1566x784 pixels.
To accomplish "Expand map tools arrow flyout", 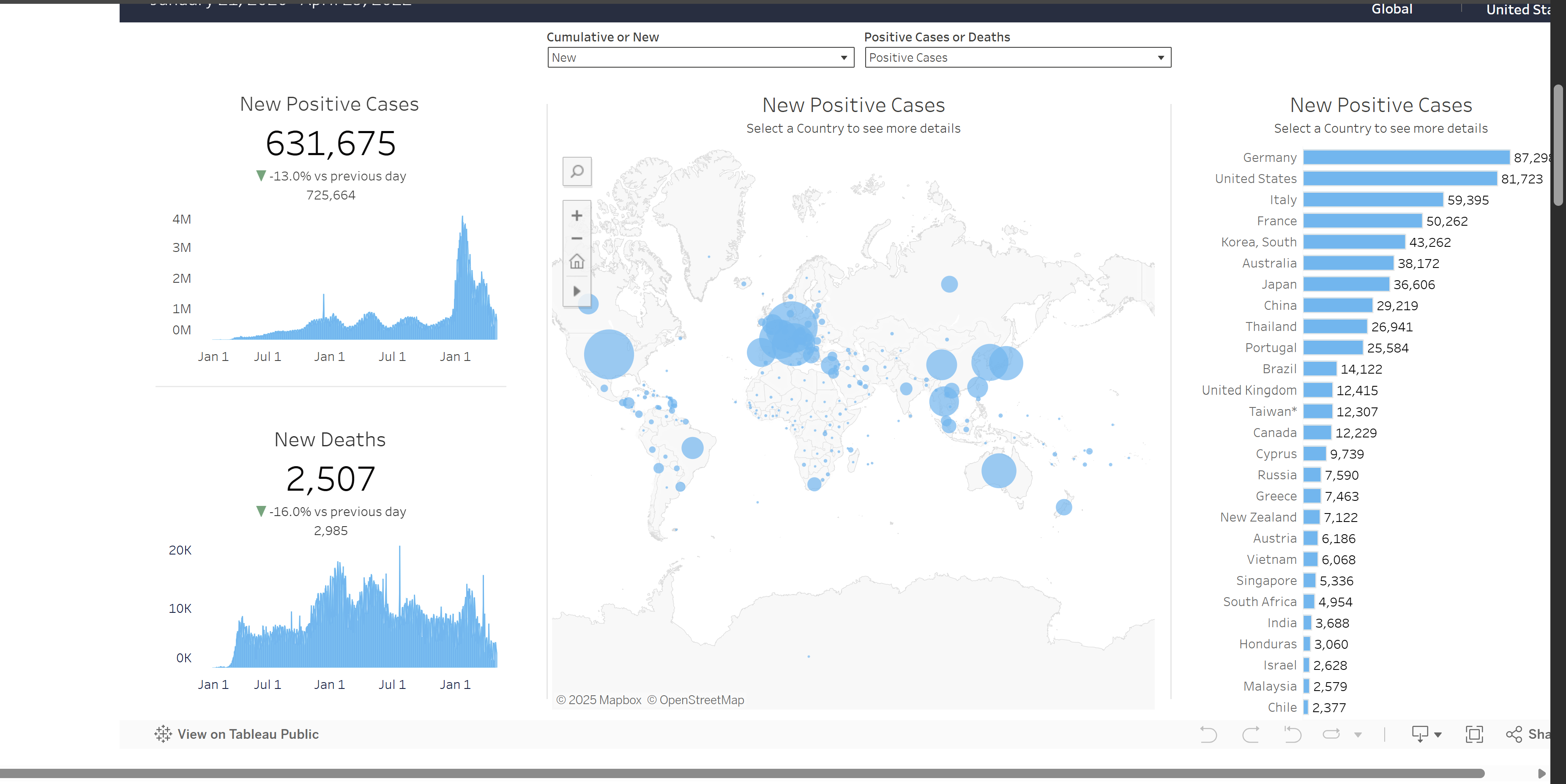I will click(577, 291).
